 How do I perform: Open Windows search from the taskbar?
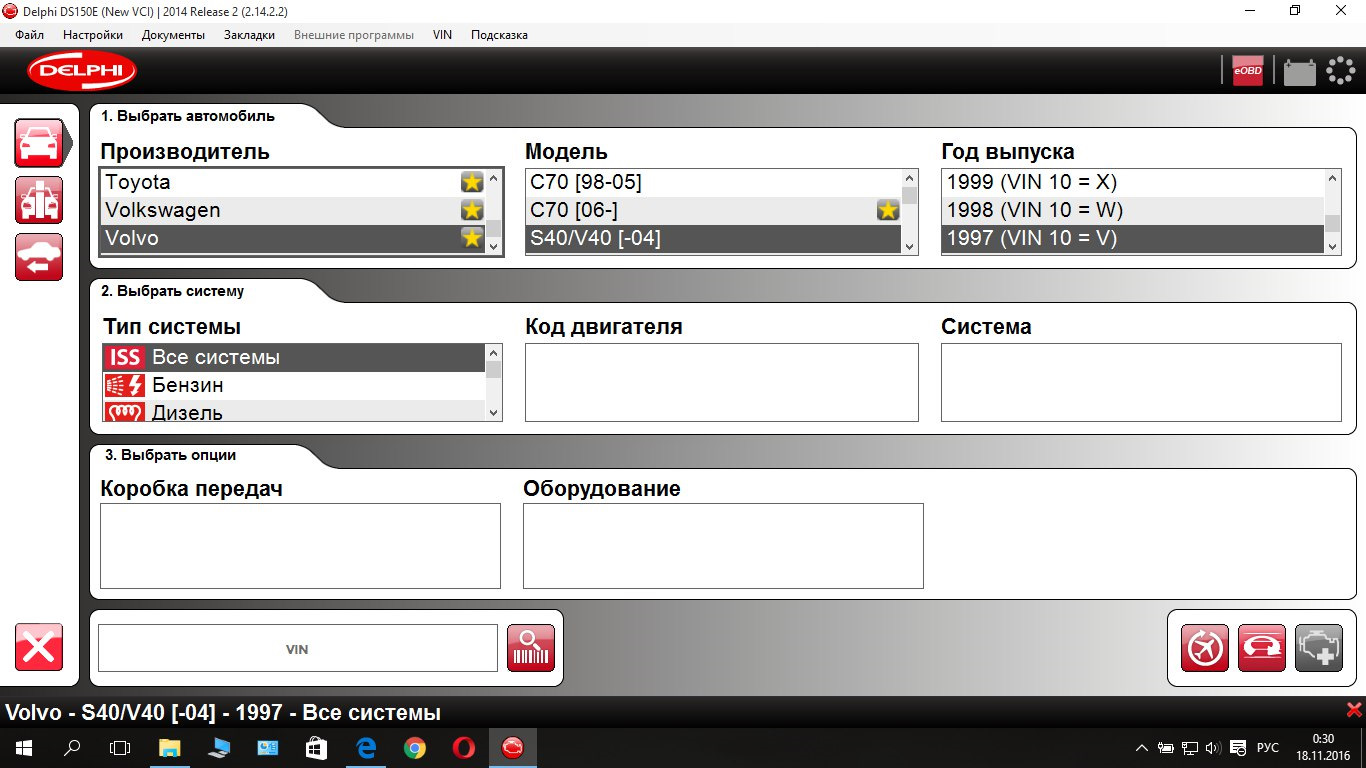[72, 747]
